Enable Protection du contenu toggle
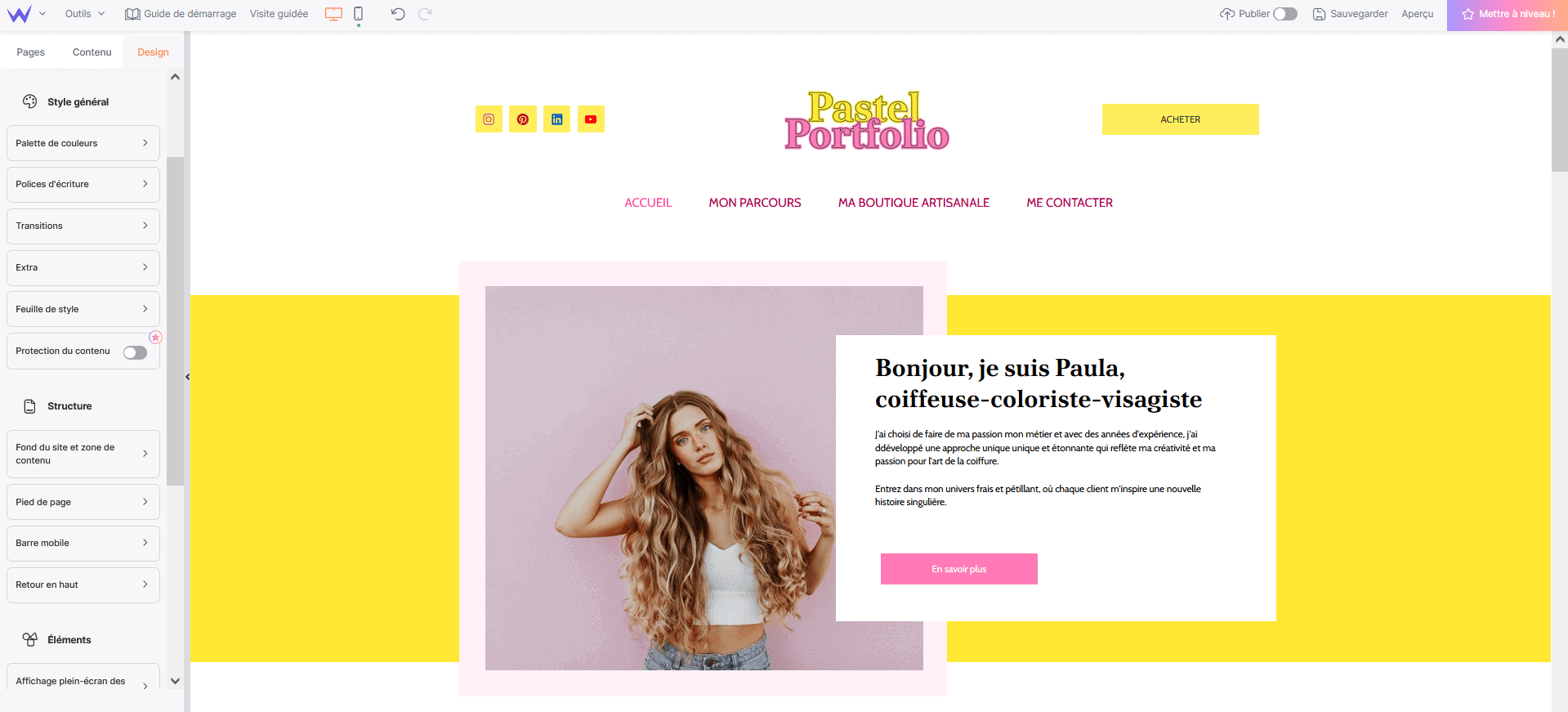The image size is (1568, 712). point(135,352)
